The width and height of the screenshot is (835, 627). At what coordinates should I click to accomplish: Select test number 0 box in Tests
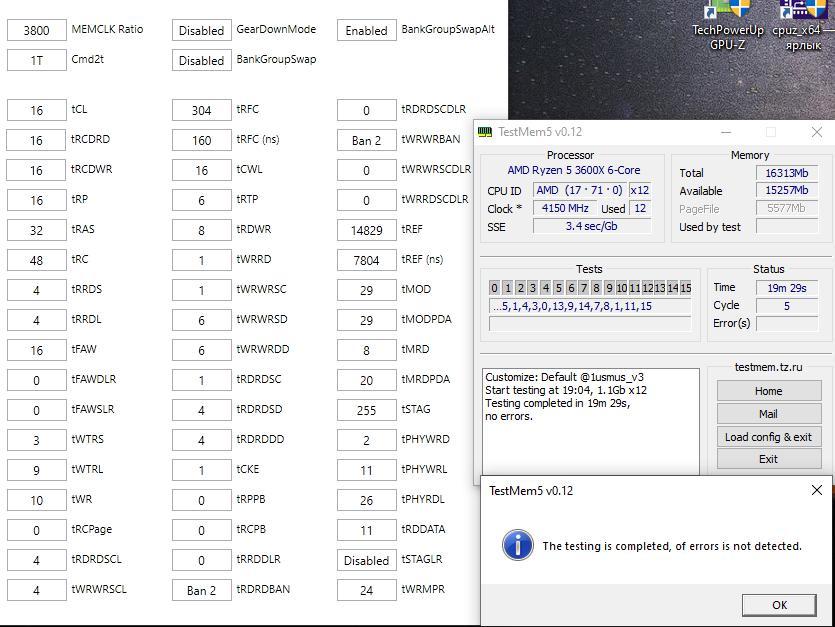(x=494, y=288)
